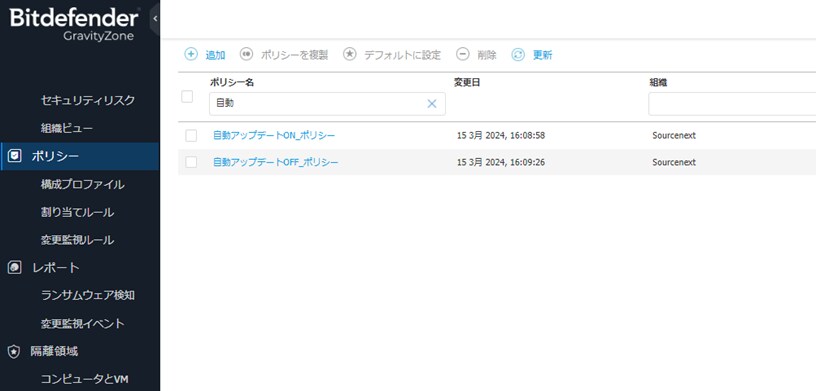This screenshot has height=391, width=816.
Task: Click the star icon beside デフォルトに設定
Action: click(x=349, y=54)
